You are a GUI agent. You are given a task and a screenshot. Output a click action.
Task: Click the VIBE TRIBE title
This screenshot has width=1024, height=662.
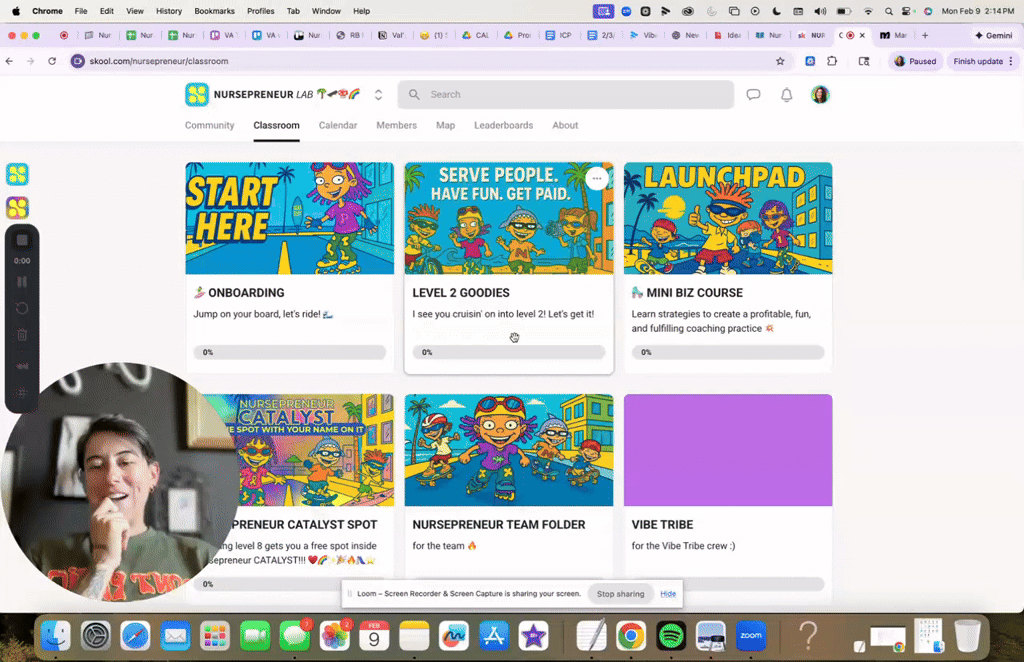[662, 524]
